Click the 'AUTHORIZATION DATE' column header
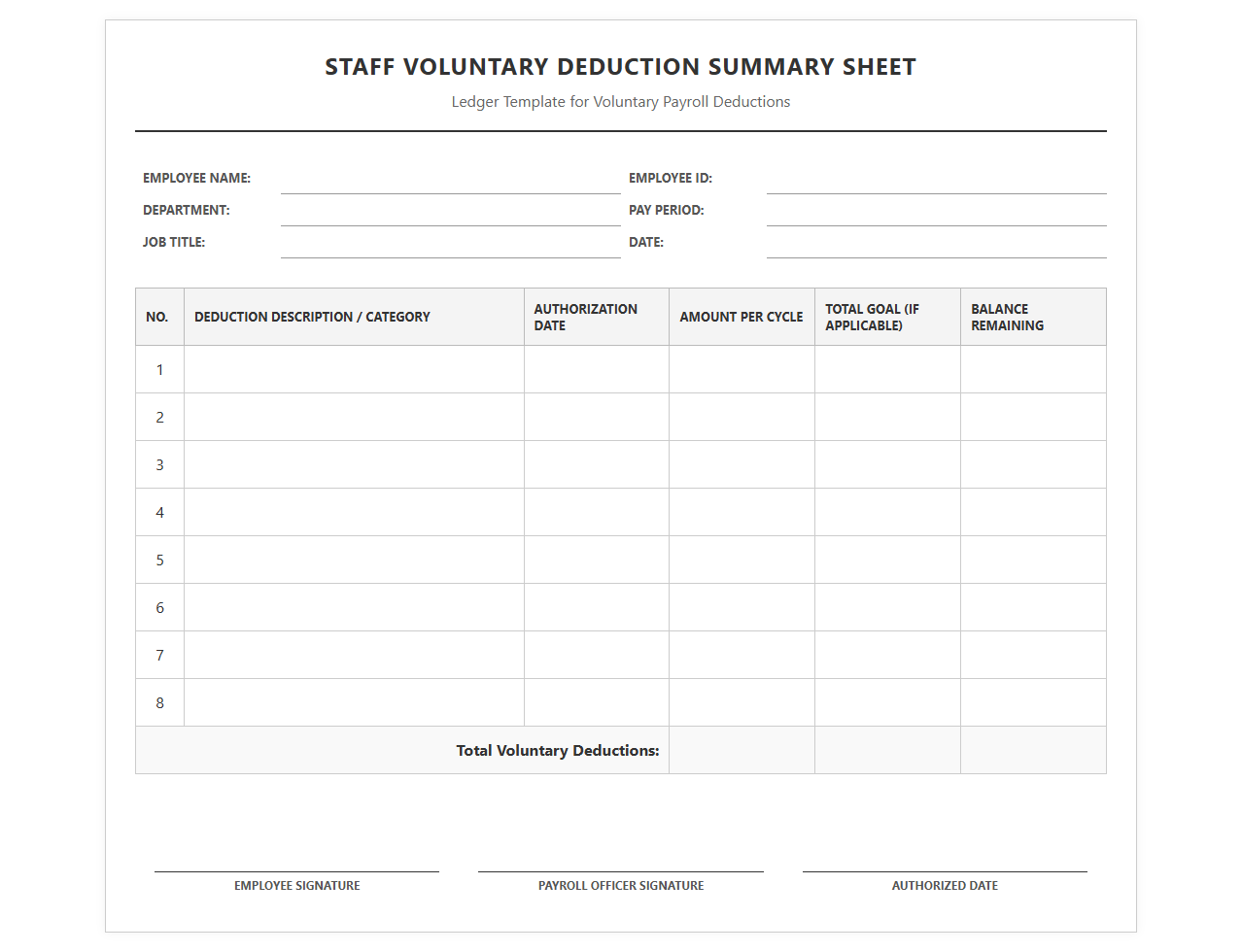The width and height of the screenshot is (1242, 952). click(x=597, y=317)
